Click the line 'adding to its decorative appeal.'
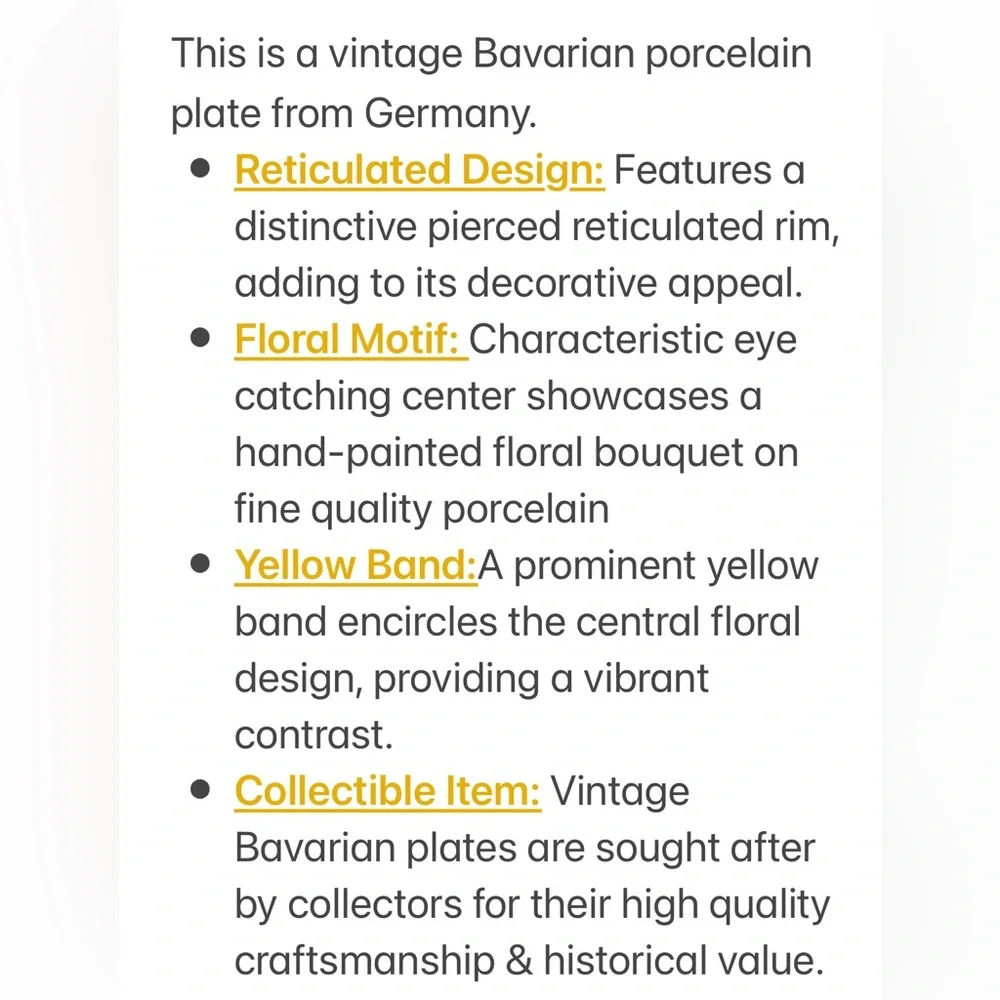 pos(518,284)
